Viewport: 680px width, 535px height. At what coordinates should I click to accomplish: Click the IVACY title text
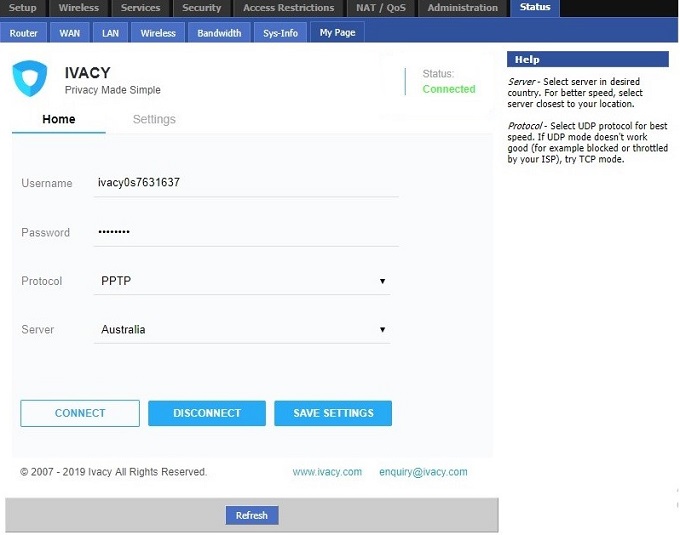click(88, 73)
